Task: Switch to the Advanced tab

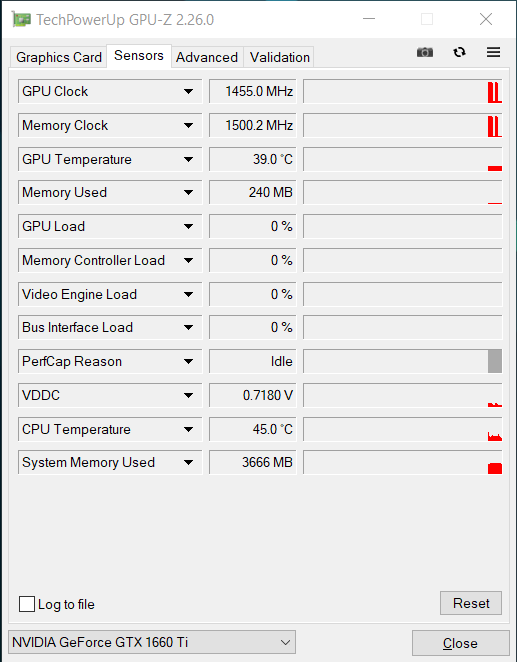Action: pyautogui.click(x=207, y=57)
